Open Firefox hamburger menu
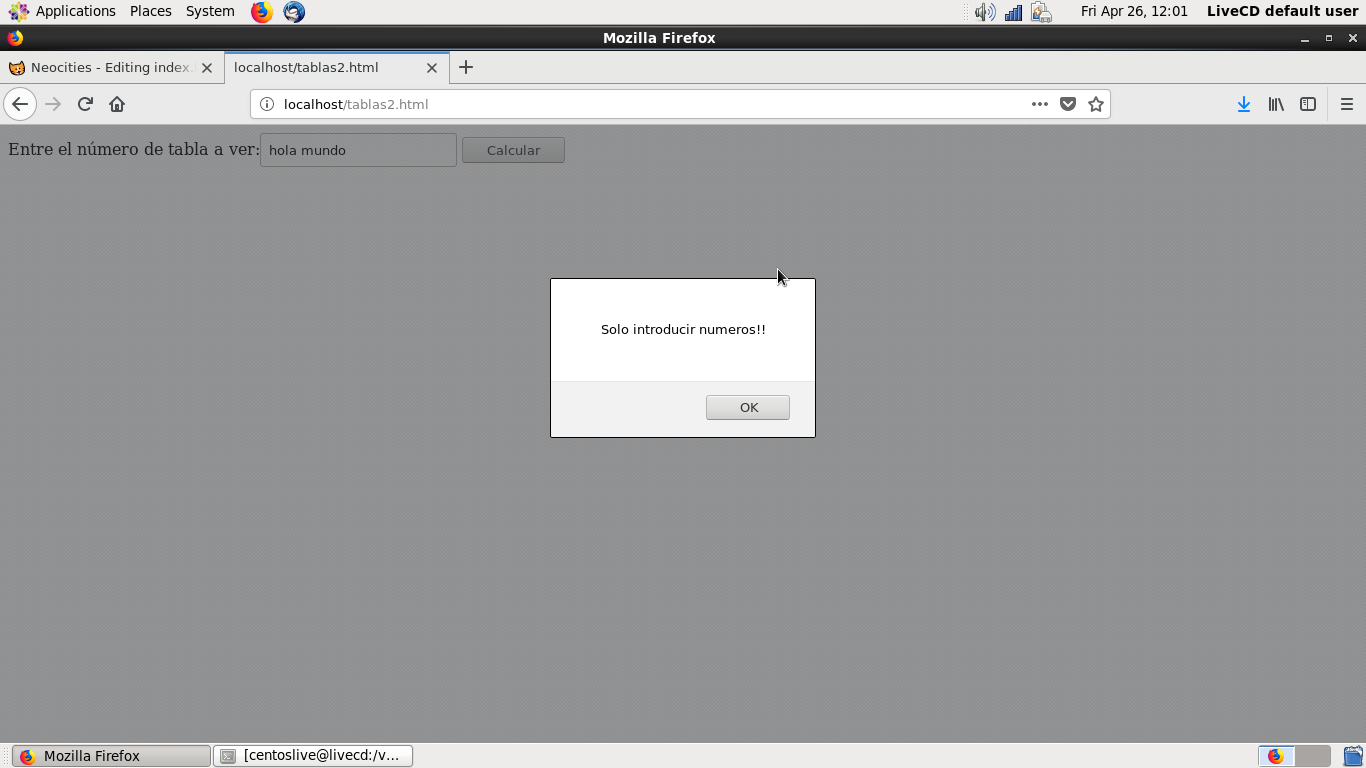The image size is (1366, 768). coord(1346,104)
